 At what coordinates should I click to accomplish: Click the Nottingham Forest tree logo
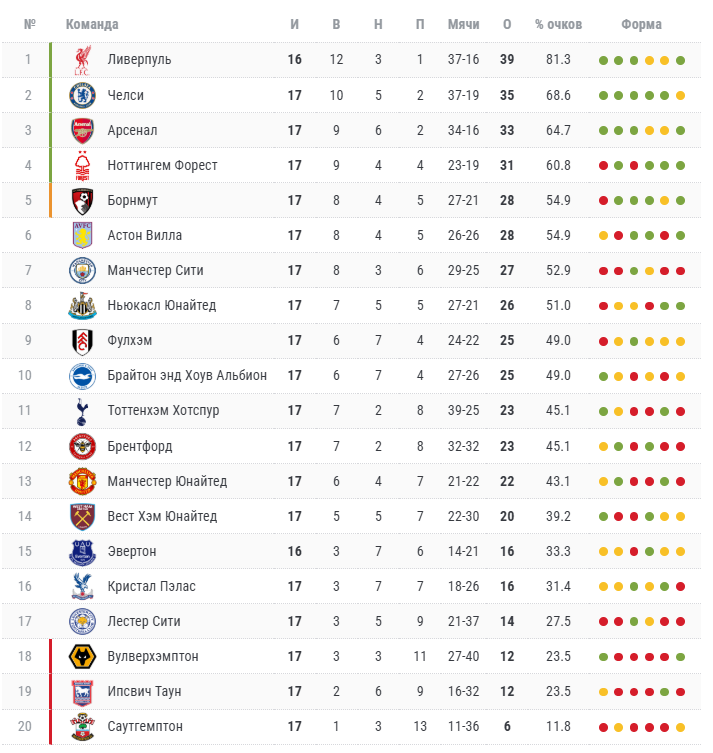tap(82, 166)
